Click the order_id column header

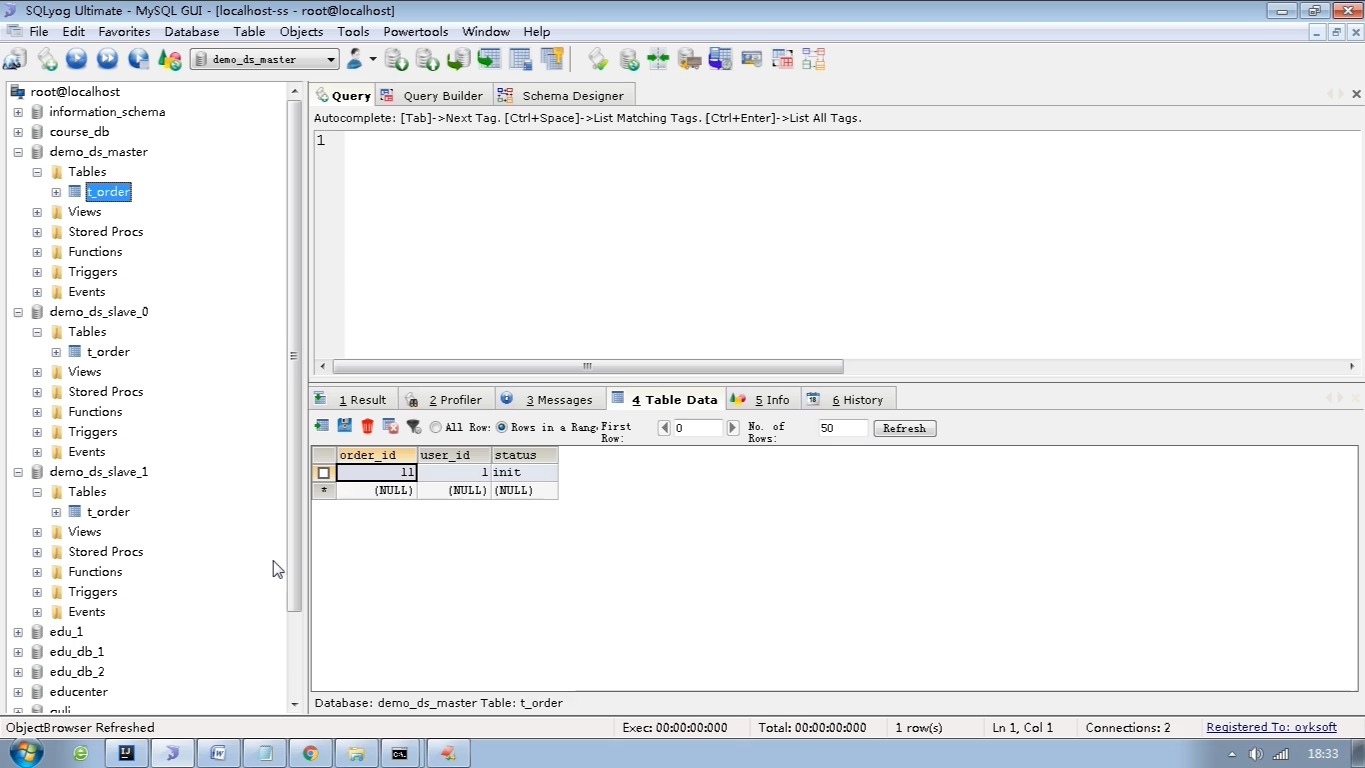tap(376, 455)
